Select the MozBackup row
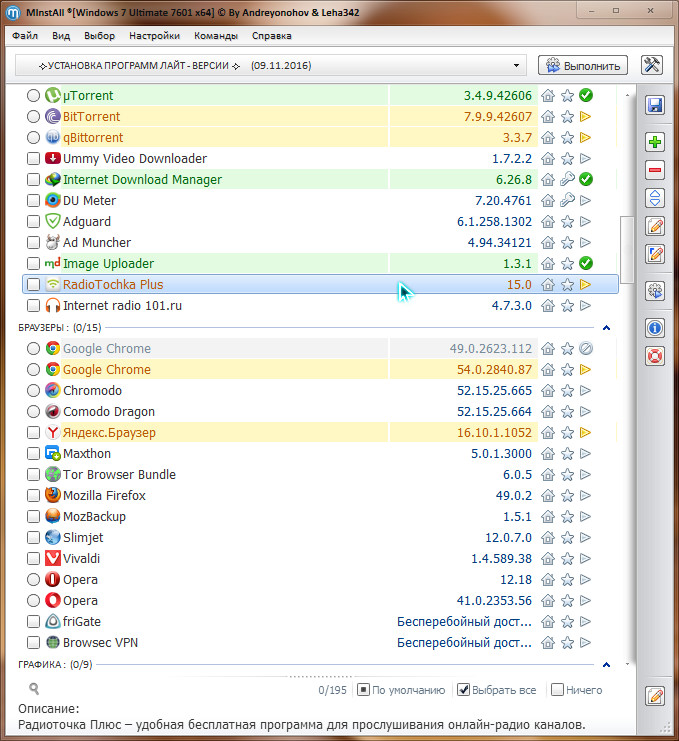The width and height of the screenshot is (679, 741). click(320, 517)
